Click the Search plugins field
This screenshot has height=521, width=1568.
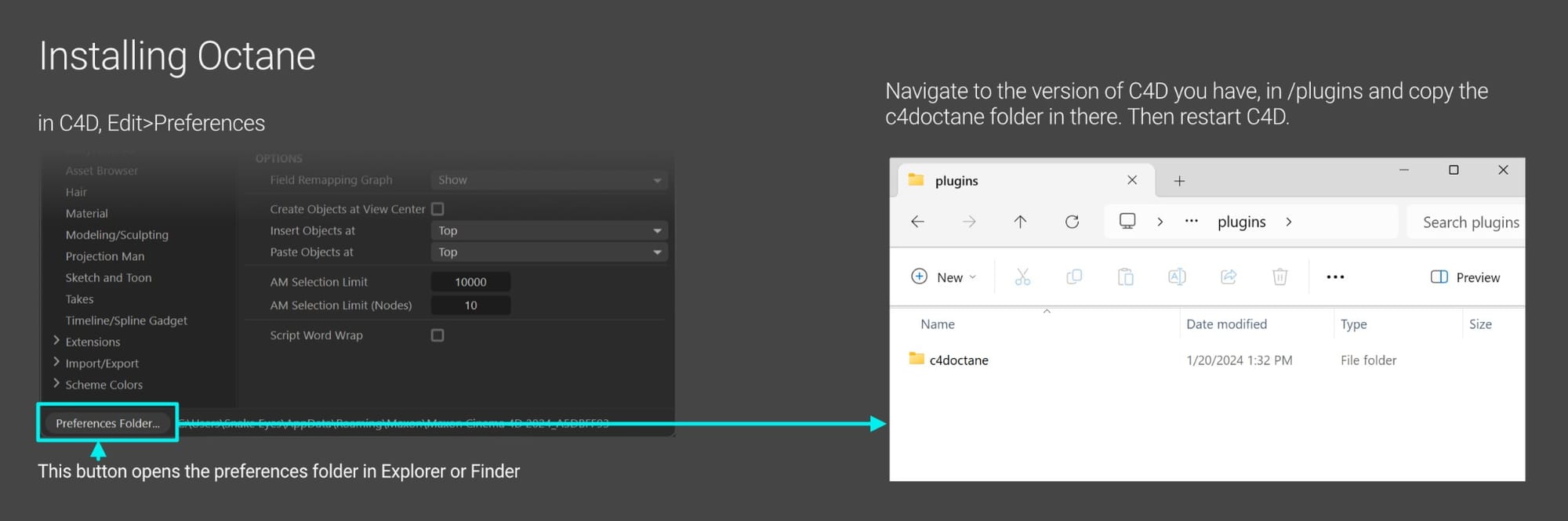tap(1465, 223)
